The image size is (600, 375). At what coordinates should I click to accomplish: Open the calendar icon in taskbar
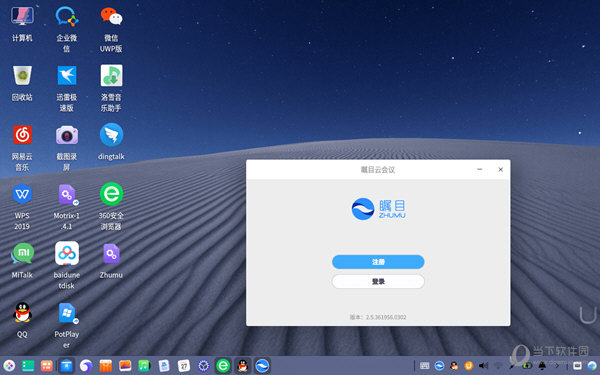tap(184, 366)
